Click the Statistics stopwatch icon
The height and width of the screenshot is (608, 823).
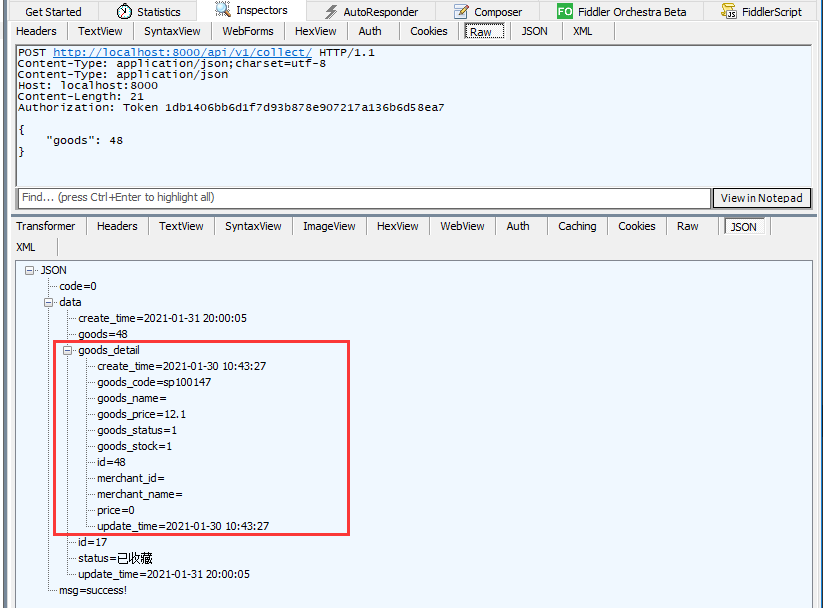[124, 11]
